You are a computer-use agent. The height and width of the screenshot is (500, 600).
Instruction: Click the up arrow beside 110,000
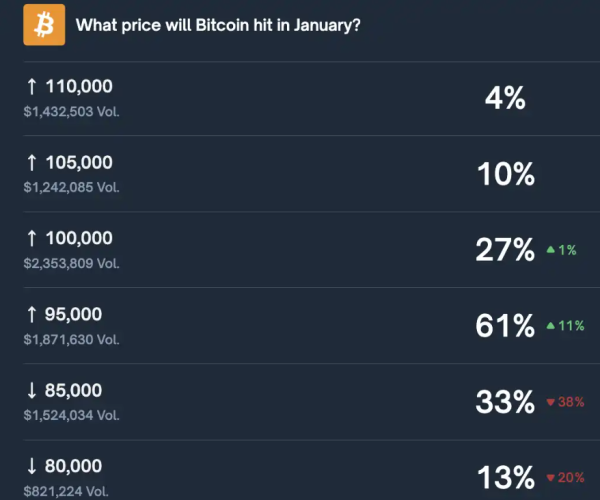click(x=30, y=87)
